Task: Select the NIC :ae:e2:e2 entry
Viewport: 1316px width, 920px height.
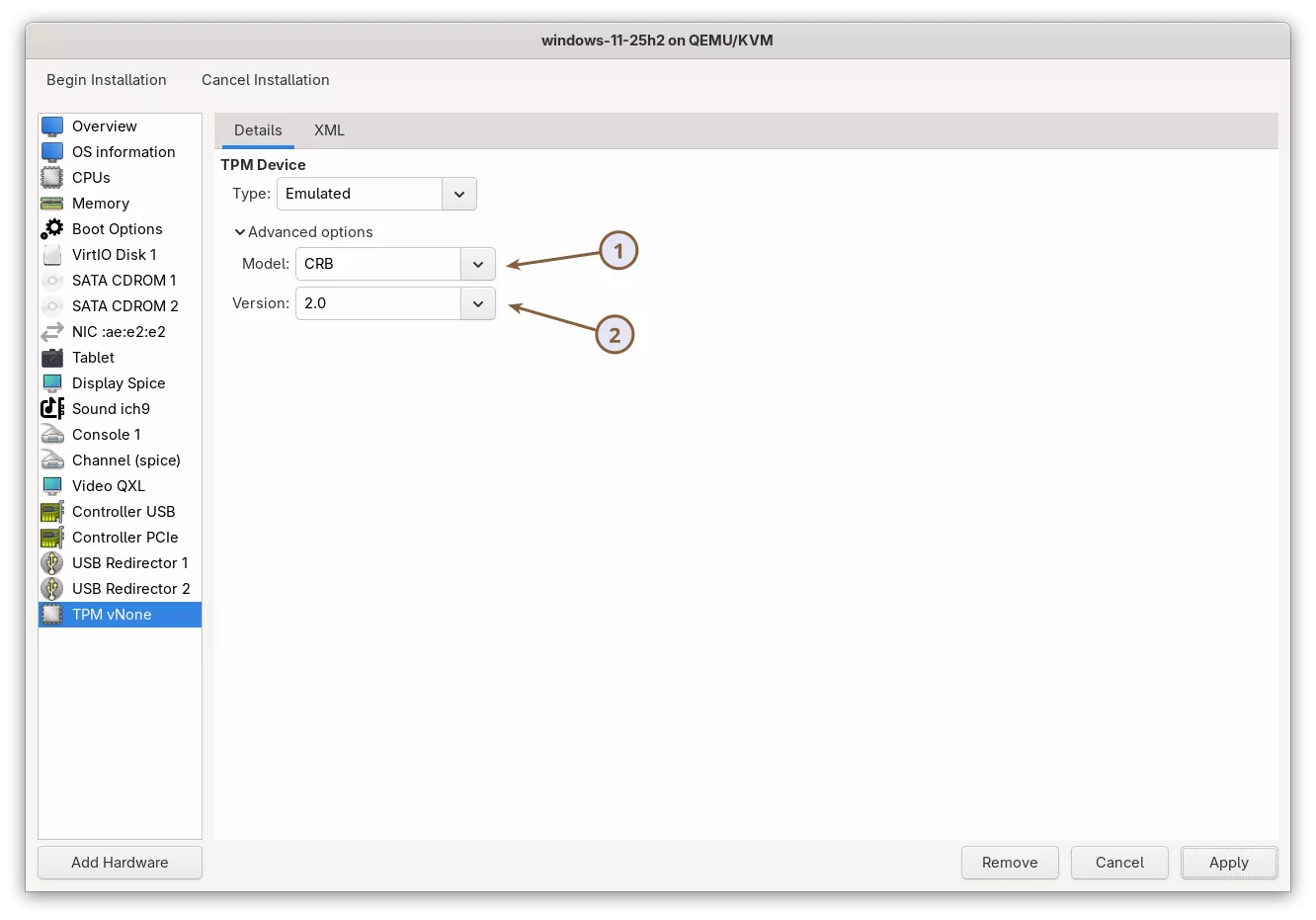Action: (x=120, y=332)
